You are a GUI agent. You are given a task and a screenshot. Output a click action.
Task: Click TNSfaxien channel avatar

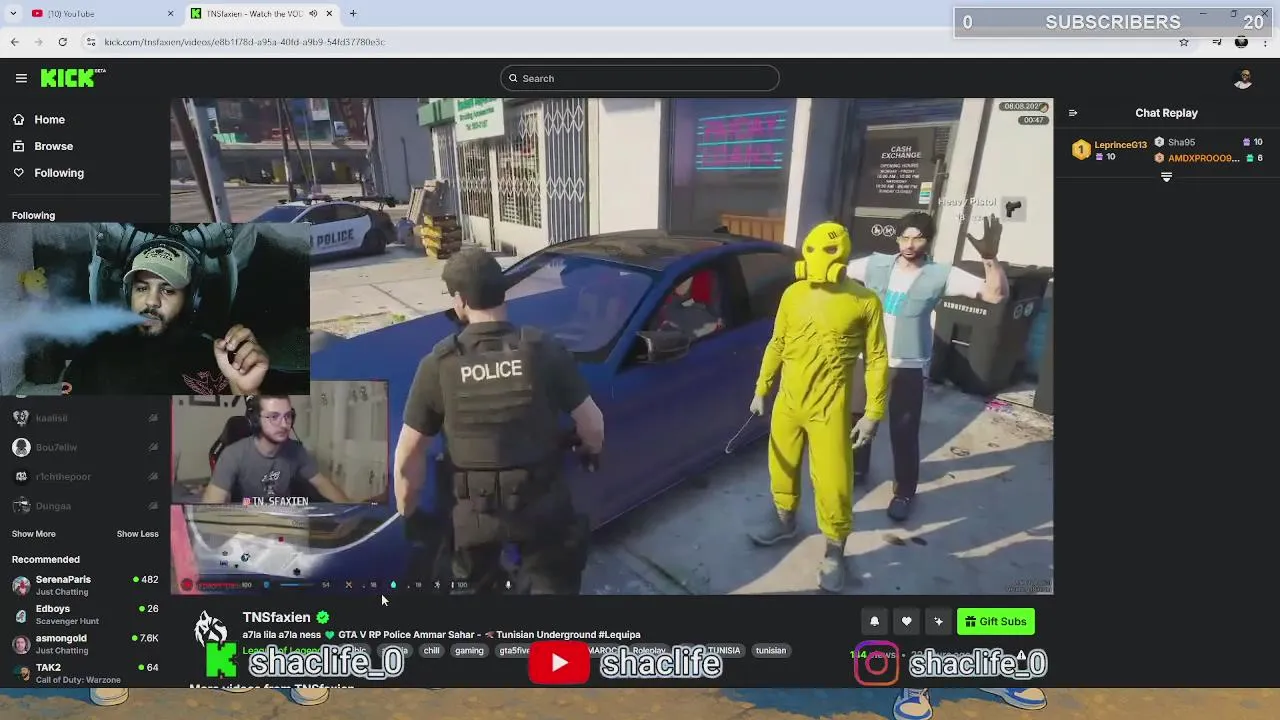[211, 630]
